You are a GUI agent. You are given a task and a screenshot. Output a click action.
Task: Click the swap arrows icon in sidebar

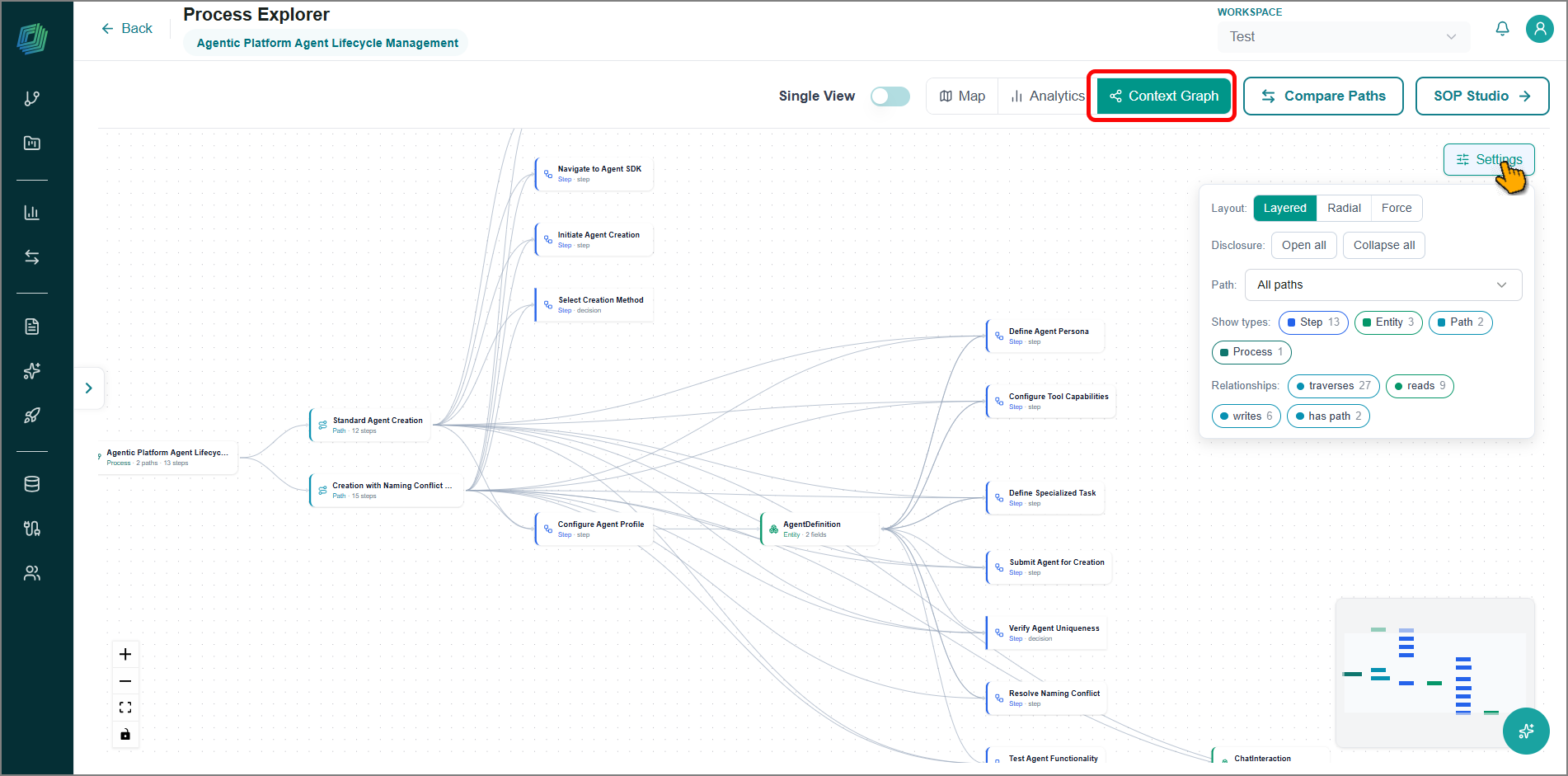(32, 256)
